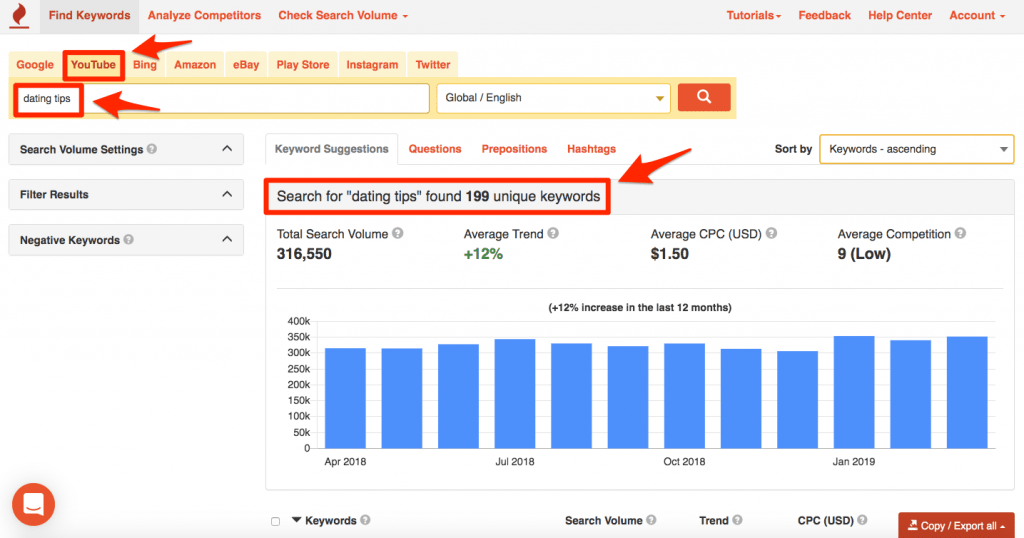Click help icon beside Negative Keywords
The image size is (1024, 538).
[x=129, y=240]
